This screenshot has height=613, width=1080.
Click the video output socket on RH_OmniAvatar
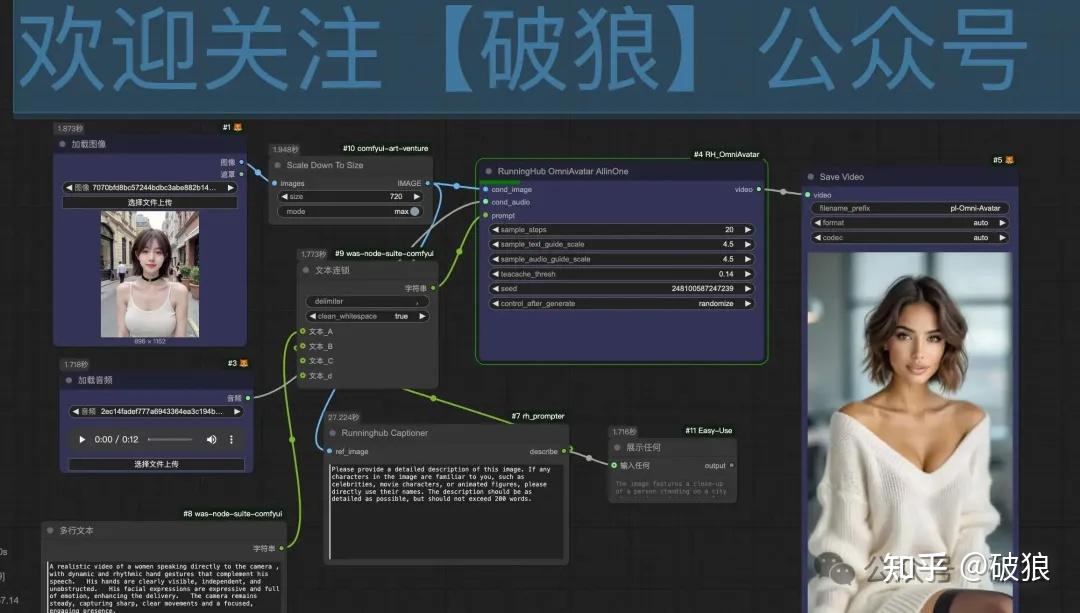[761, 189]
